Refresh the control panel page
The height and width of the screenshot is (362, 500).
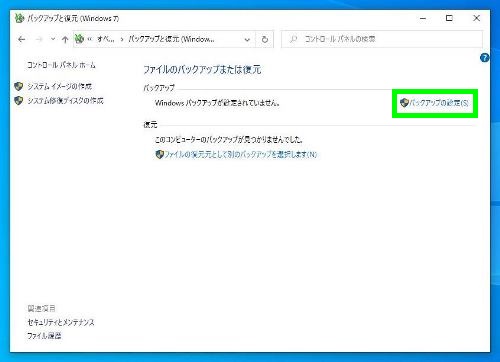[x=265, y=39]
